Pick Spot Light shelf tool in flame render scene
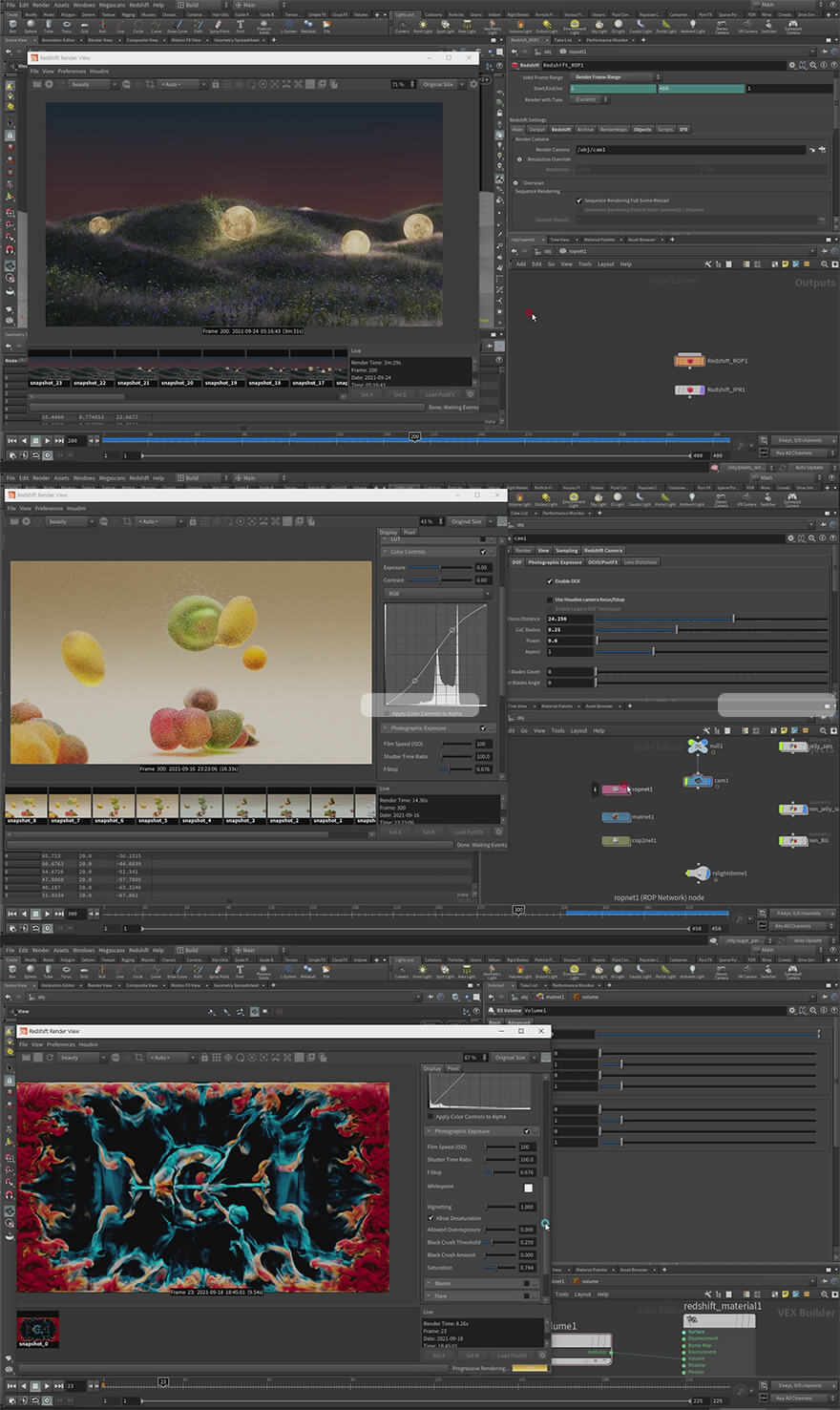Viewport: 840px width, 1410px height. point(444,971)
